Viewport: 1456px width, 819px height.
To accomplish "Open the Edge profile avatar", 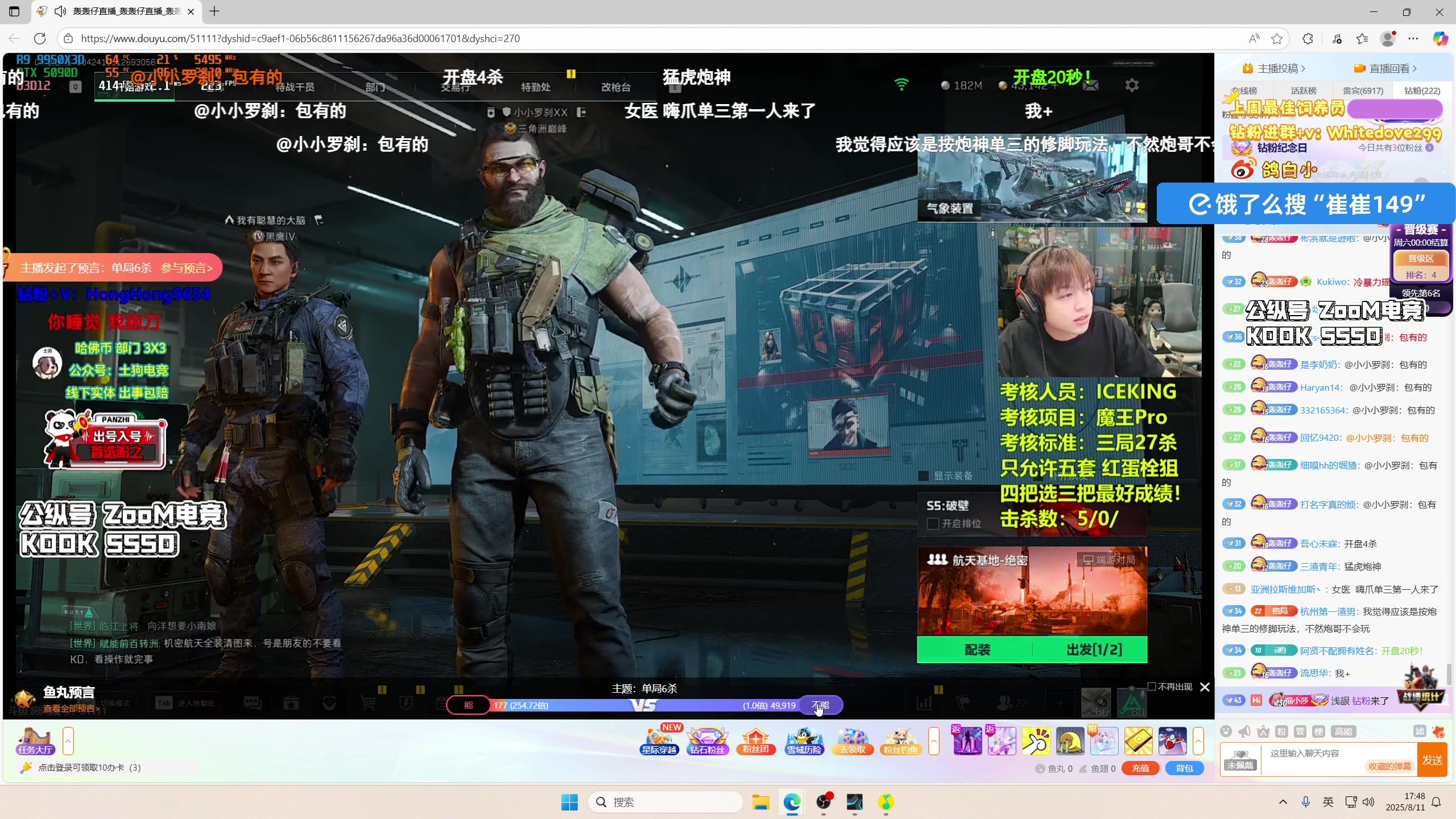I will (1387, 38).
